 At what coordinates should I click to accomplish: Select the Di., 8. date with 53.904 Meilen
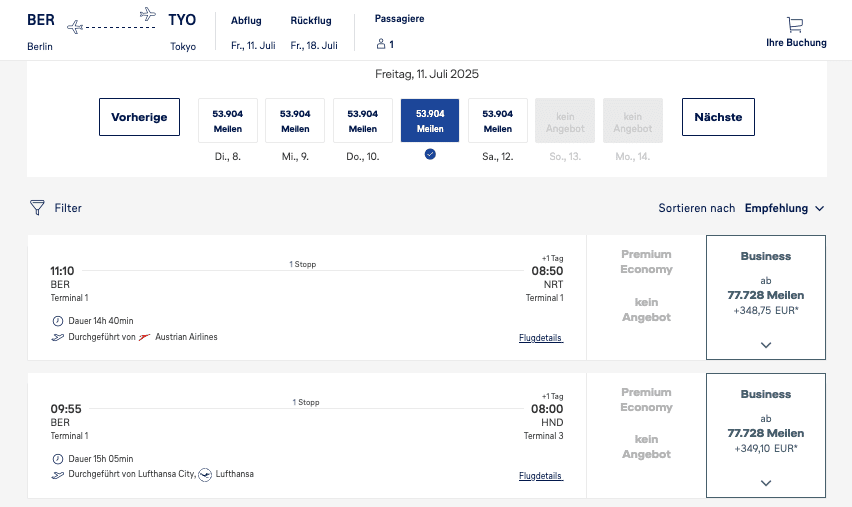228,121
